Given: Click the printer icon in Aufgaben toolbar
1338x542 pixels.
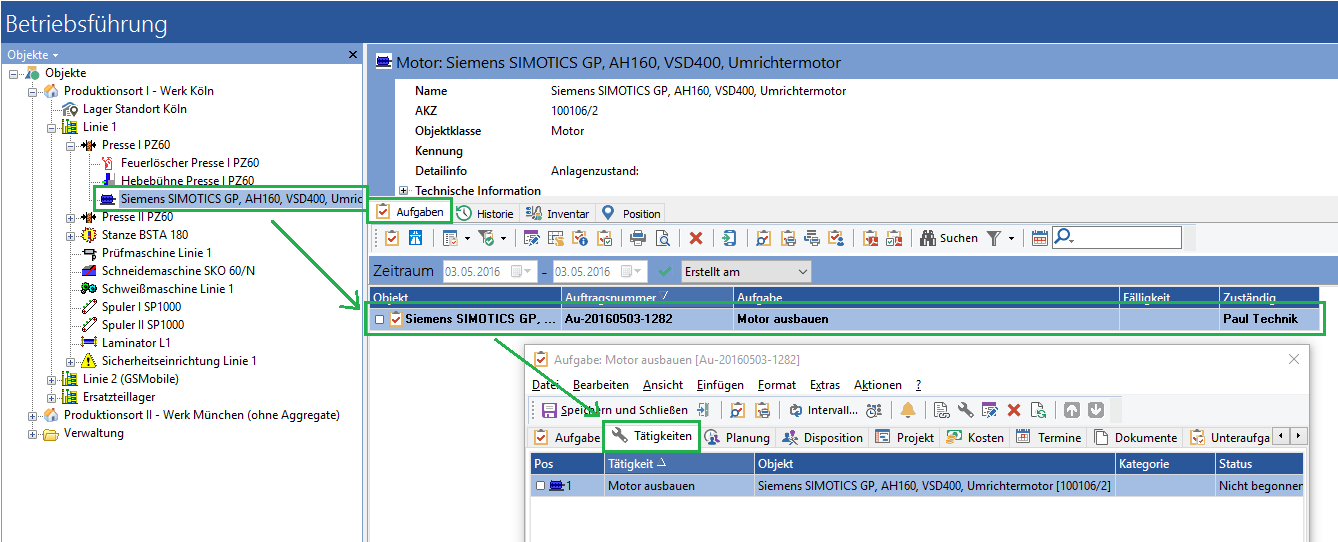Looking at the screenshot, I should [x=637, y=238].
